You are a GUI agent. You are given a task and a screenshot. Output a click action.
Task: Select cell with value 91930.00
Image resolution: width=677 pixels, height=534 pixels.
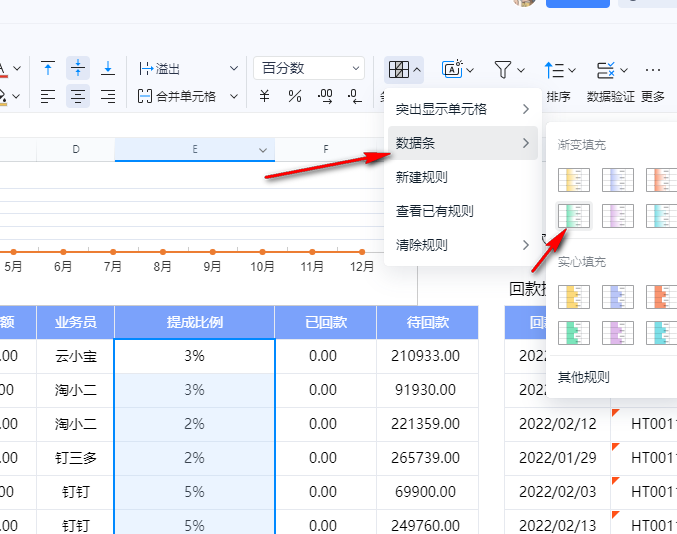(x=427, y=390)
